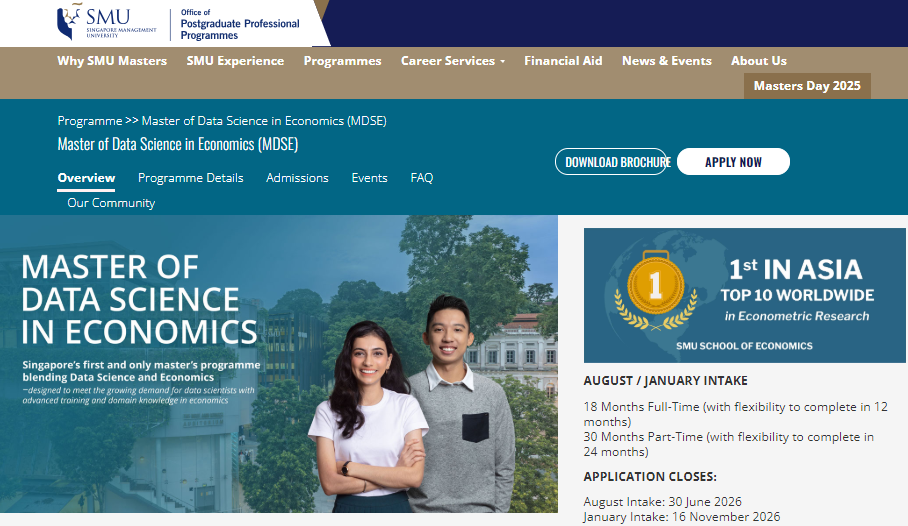
Task: Click the Masters Day 2025 button
Action: point(806,86)
